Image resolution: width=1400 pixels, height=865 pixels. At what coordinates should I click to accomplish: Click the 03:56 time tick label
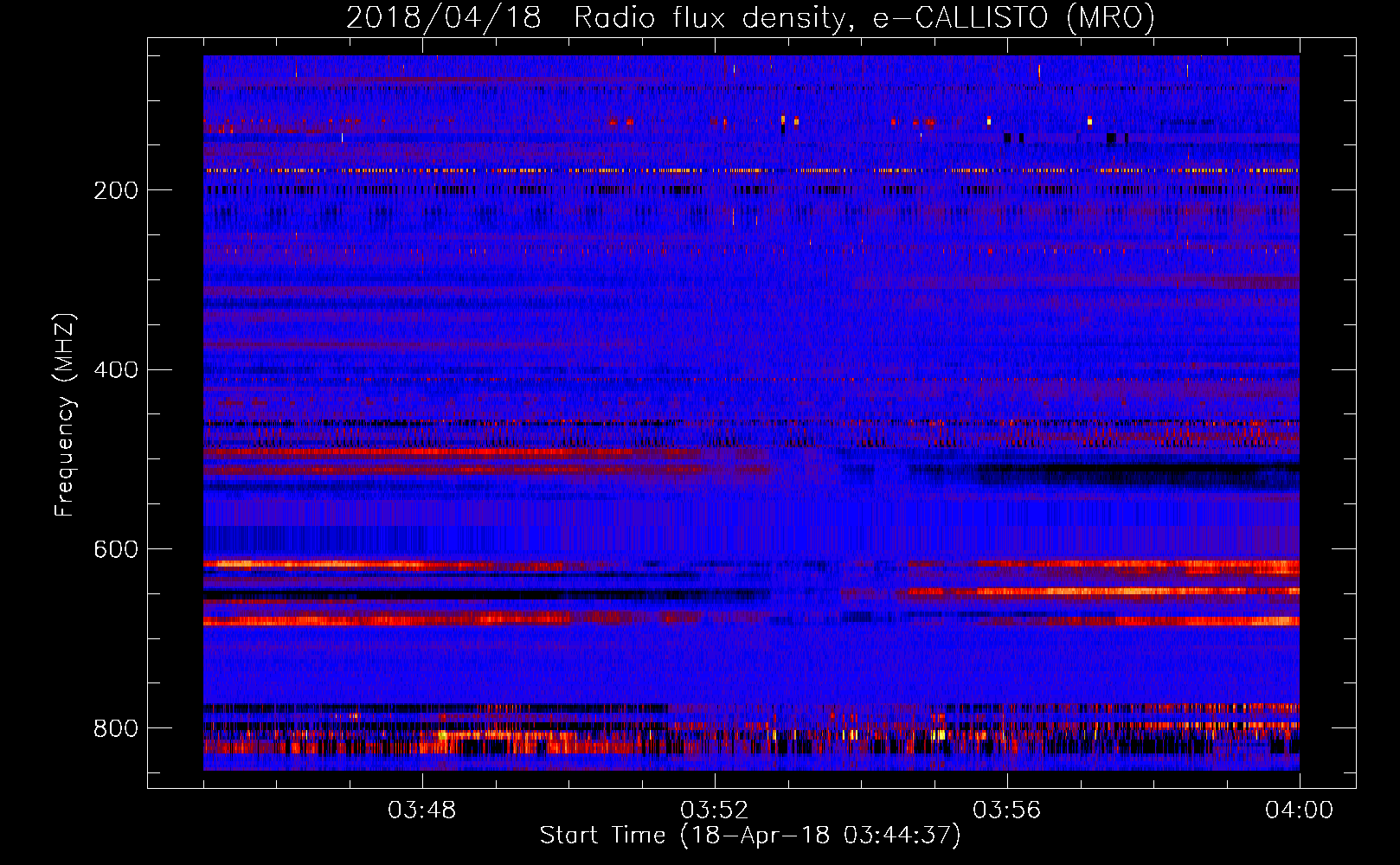click(1006, 811)
